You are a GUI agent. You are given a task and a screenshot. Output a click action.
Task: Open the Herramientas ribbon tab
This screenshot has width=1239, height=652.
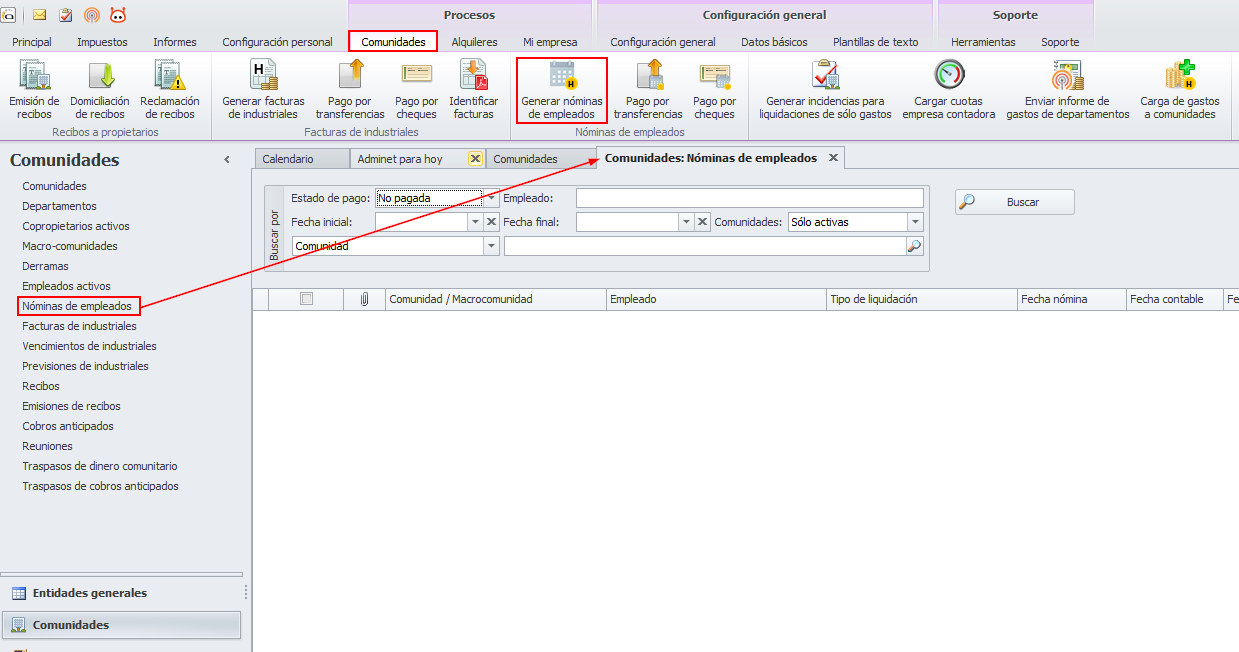click(x=983, y=42)
